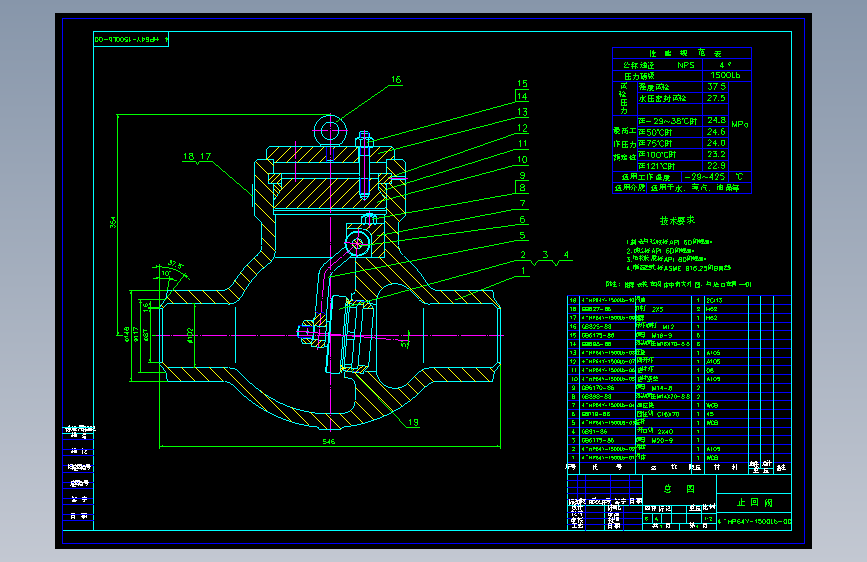Click part balloon number 3
The width and height of the screenshot is (867, 562).
click(x=545, y=254)
